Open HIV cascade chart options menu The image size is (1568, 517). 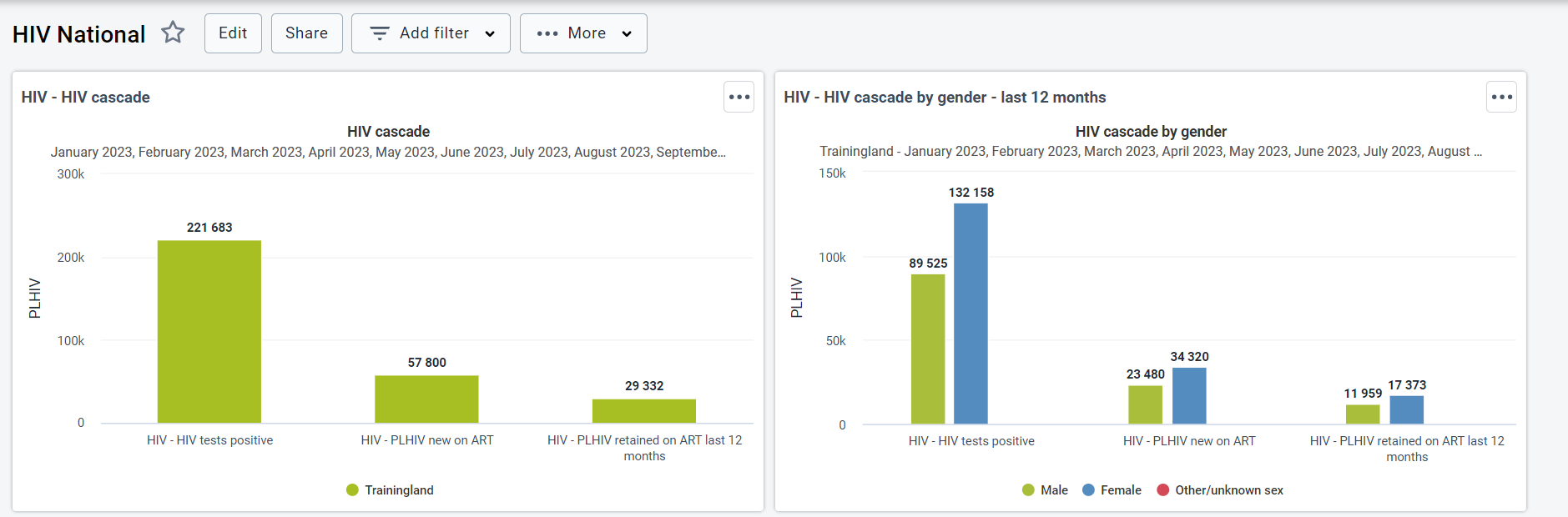[739, 97]
